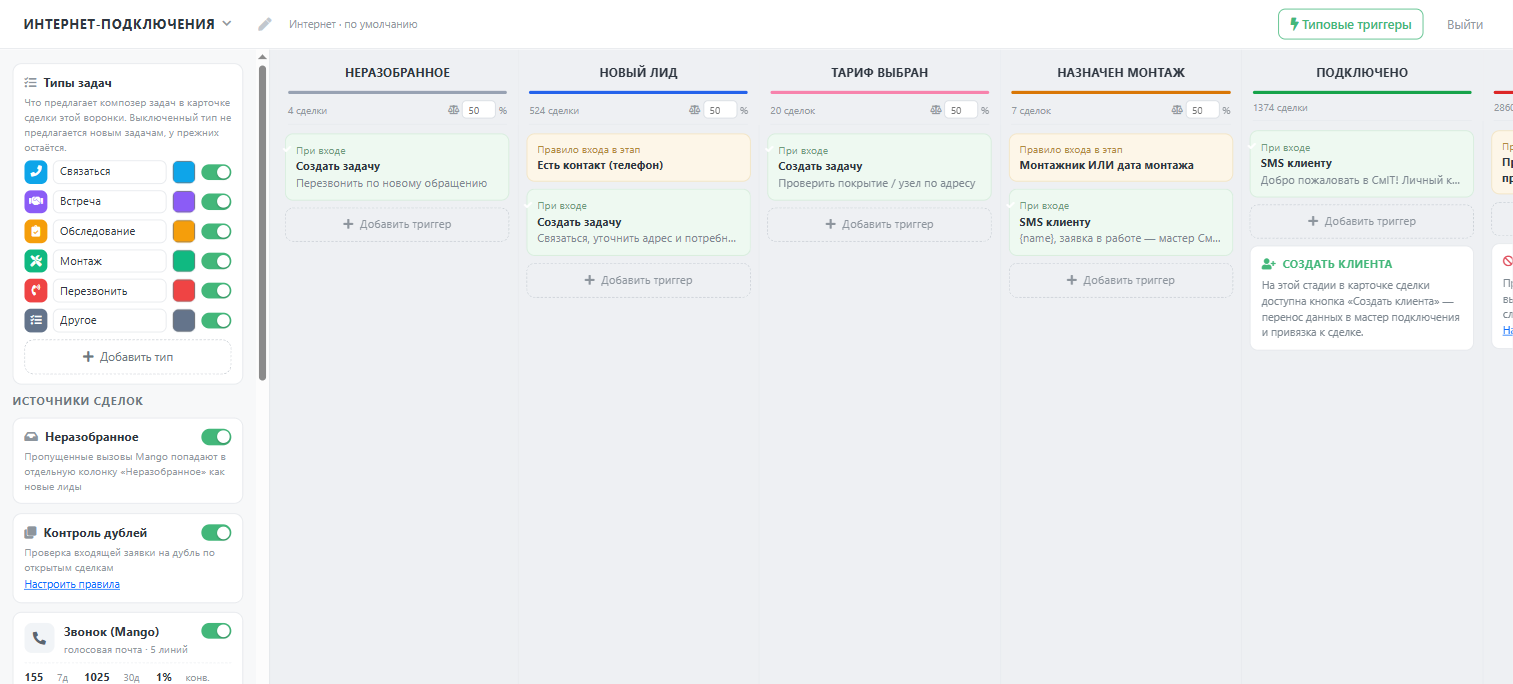Add a trigger in the Новый лид column
Viewport: 1513px width, 684px height.
639,280
